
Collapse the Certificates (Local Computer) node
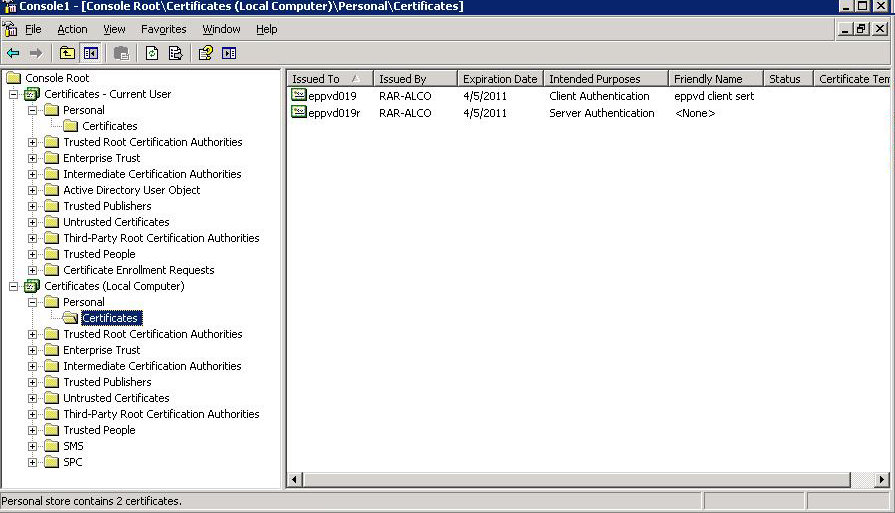tap(13, 286)
